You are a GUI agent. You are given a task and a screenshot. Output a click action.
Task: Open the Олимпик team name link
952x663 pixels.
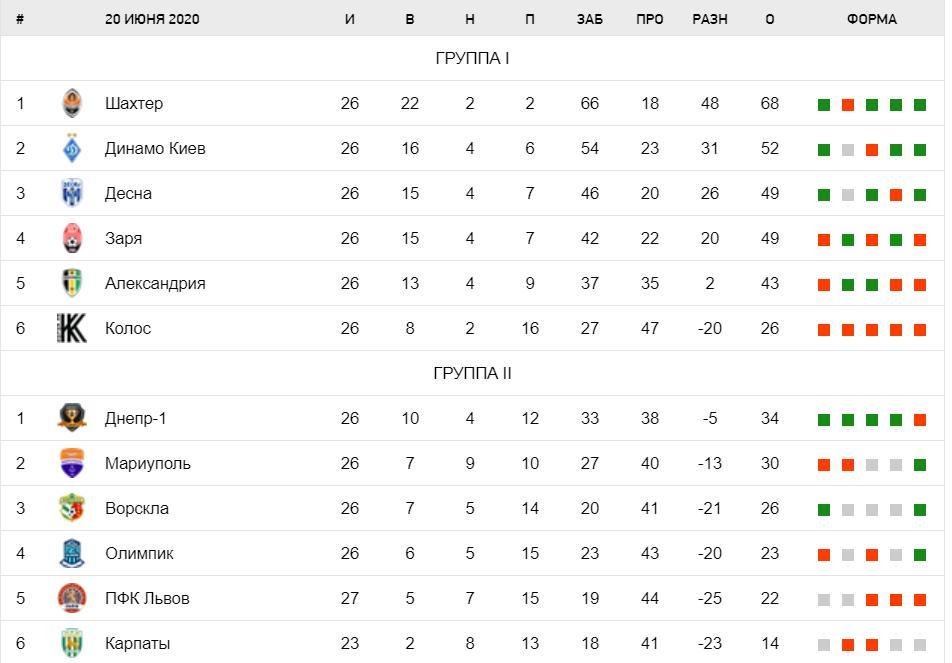(x=139, y=553)
